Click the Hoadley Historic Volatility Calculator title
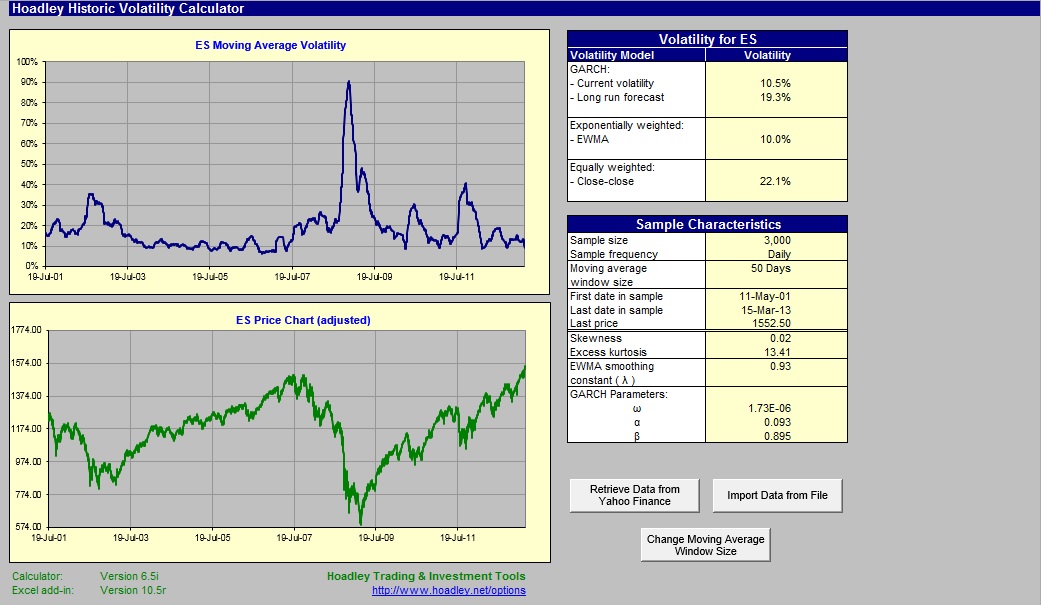This screenshot has height=605, width=1041. click(x=128, y=9)
